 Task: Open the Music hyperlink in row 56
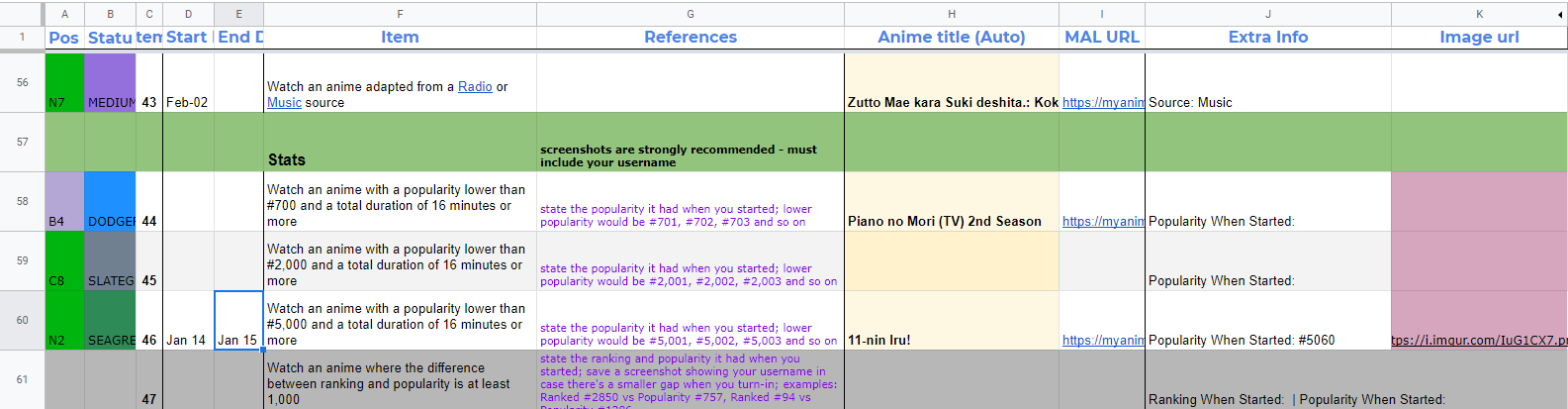pyautogui.click(x=284, y=103)
